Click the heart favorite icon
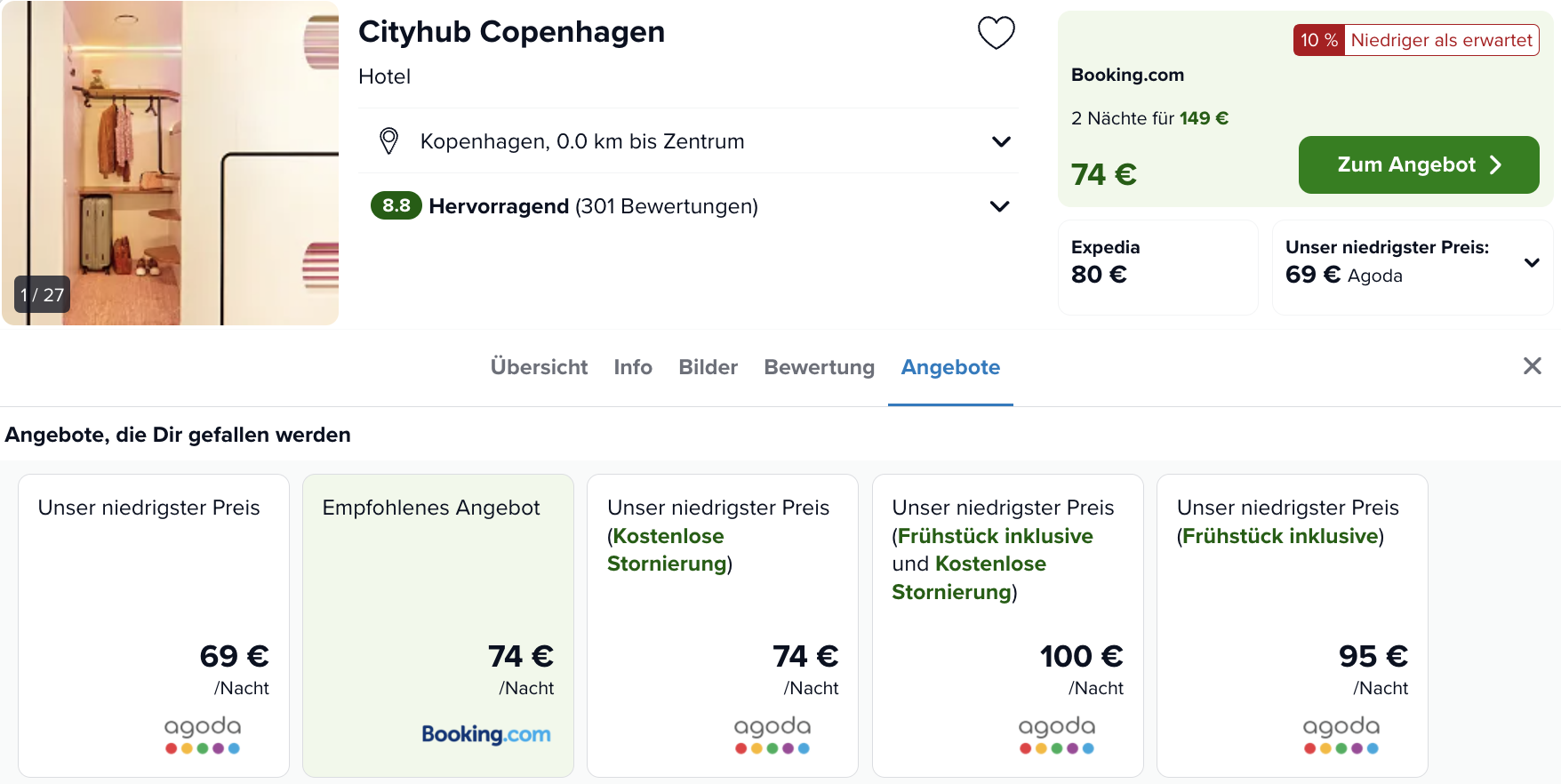Image resolution: width=1561 pixels, height=784 pixels. tap(996, 34)
